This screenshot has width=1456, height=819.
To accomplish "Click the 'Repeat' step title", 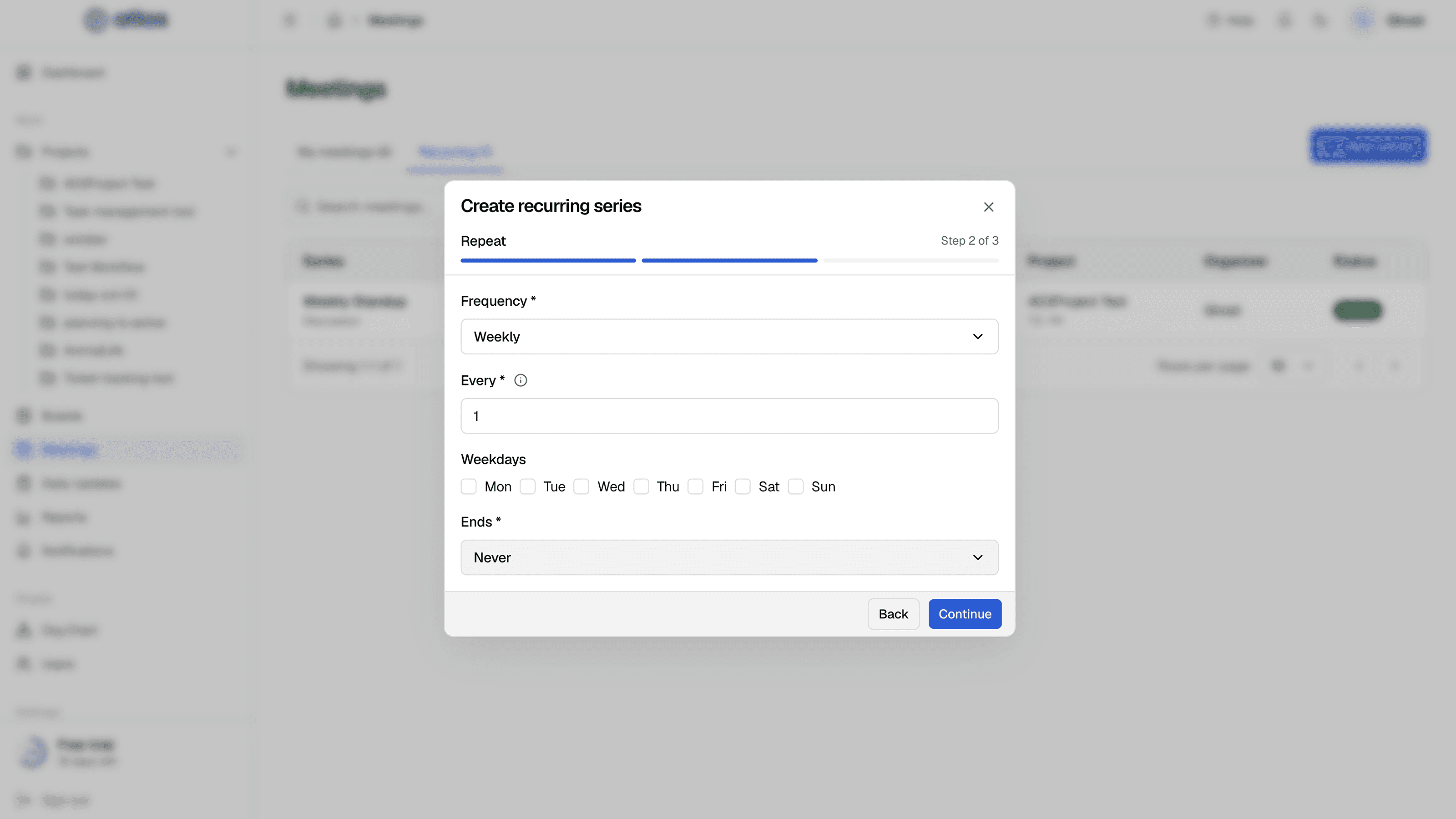I will 483,241.
